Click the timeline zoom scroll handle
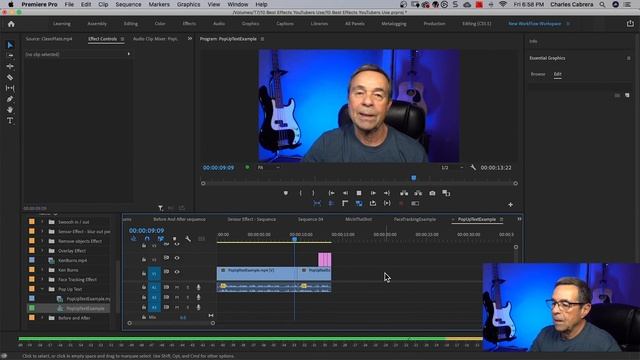 (213, 323)
